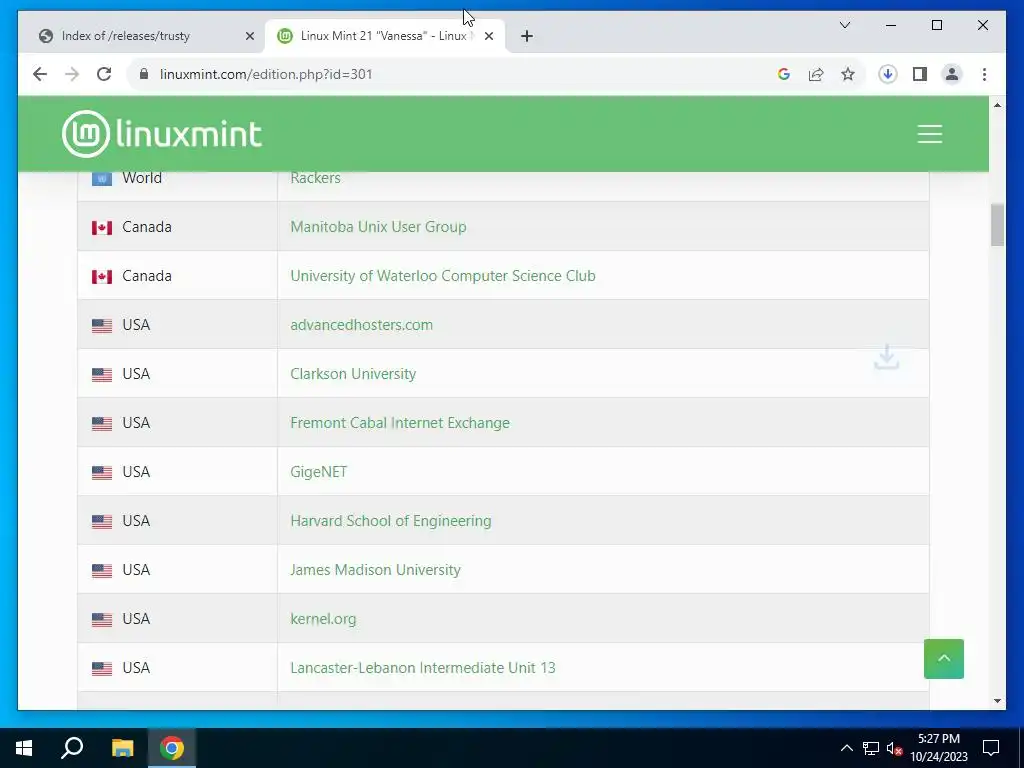
Task: Click the Google icon in address bar
Action: click(x=784, y=74)
